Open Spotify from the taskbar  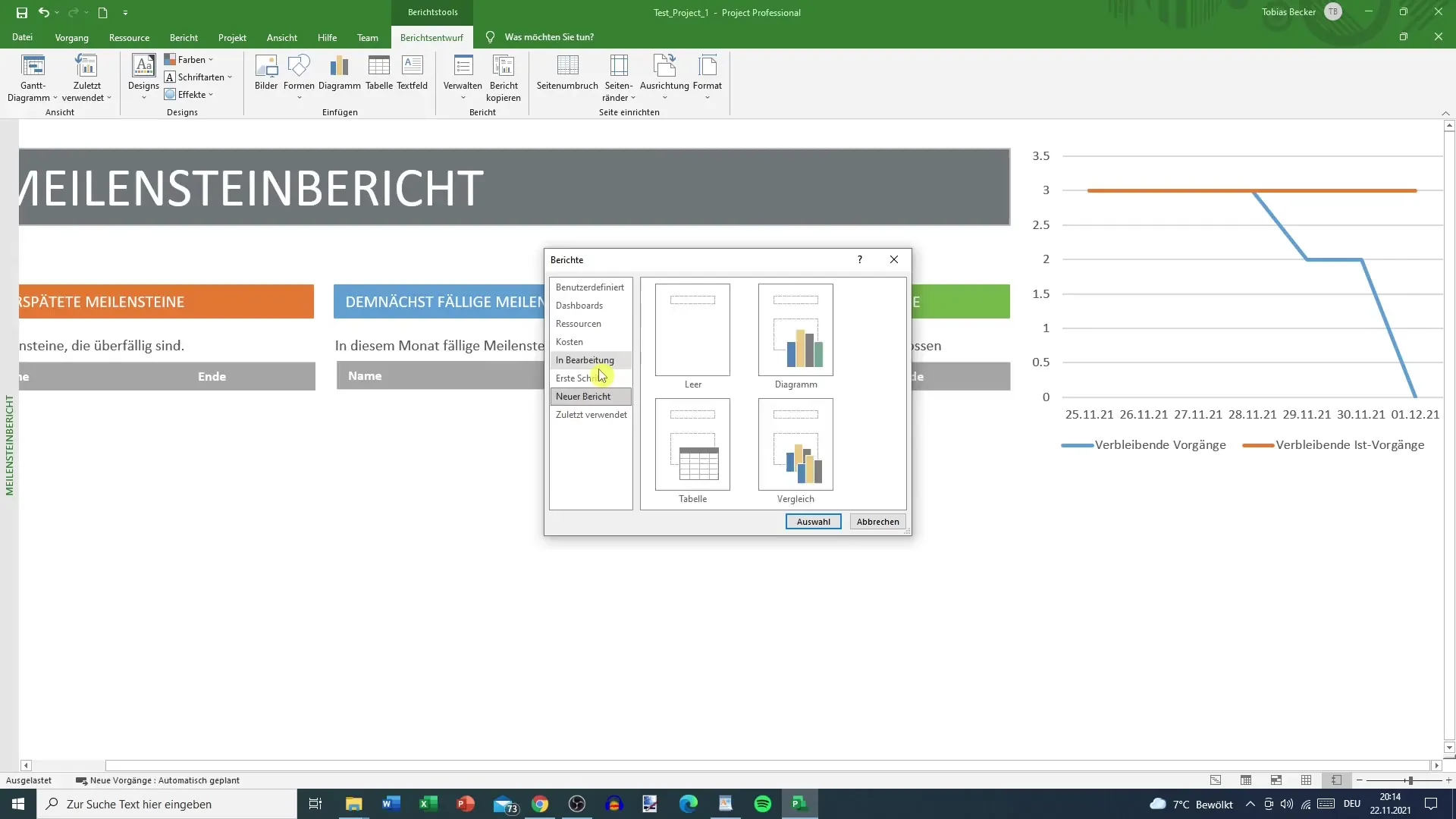point(763,804)
